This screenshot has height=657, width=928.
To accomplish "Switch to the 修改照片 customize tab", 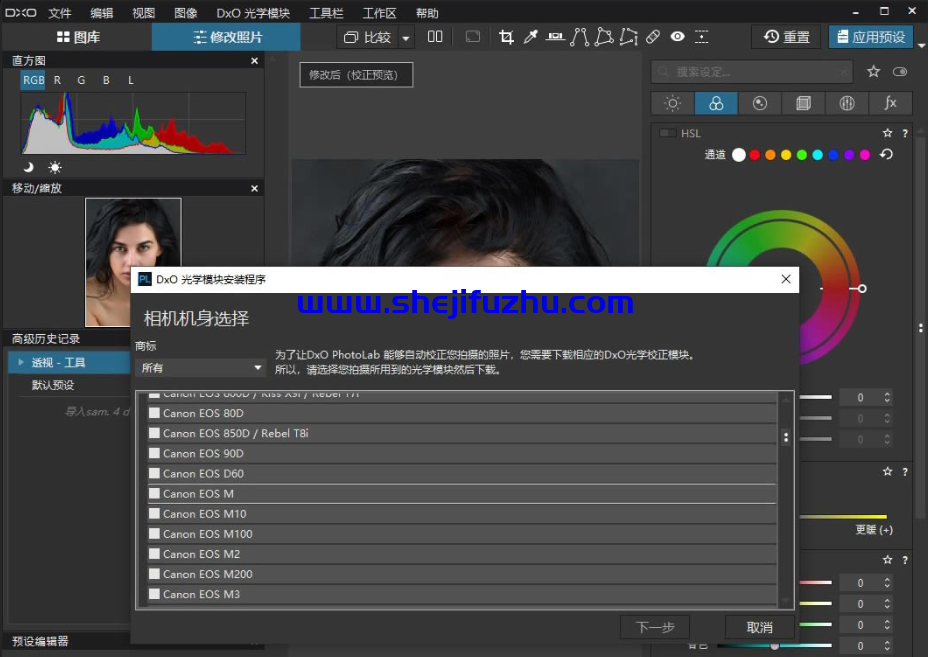I will [227, 37].
